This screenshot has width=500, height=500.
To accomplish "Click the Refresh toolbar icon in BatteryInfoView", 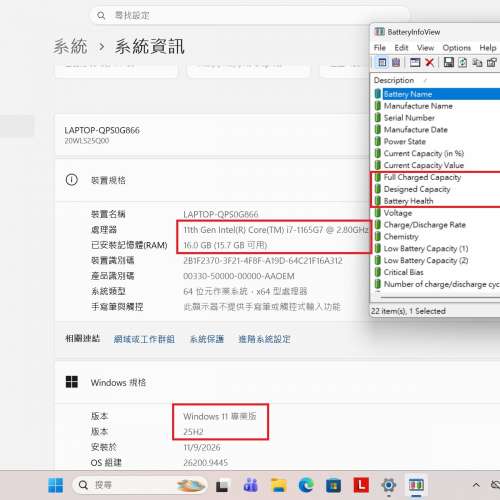I will (x=463, y=62).
